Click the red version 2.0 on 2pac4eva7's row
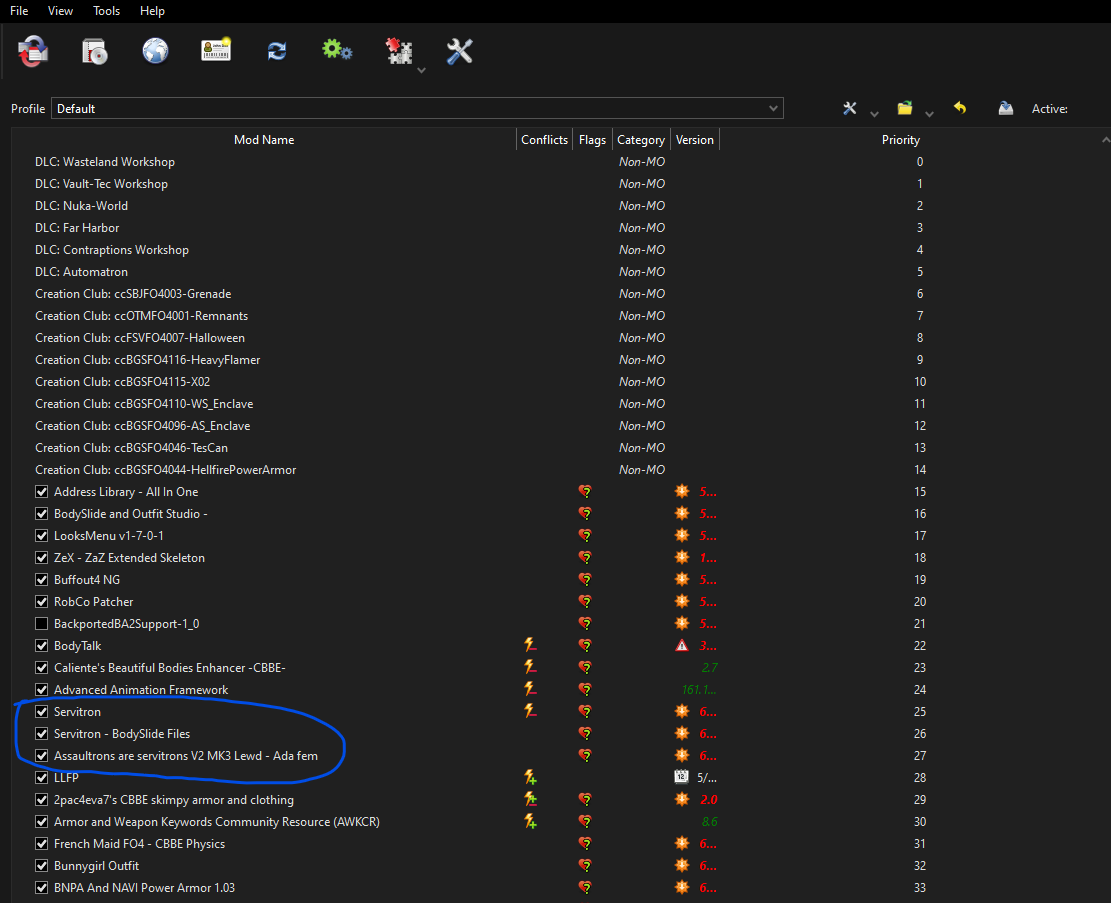 (709, 799)
